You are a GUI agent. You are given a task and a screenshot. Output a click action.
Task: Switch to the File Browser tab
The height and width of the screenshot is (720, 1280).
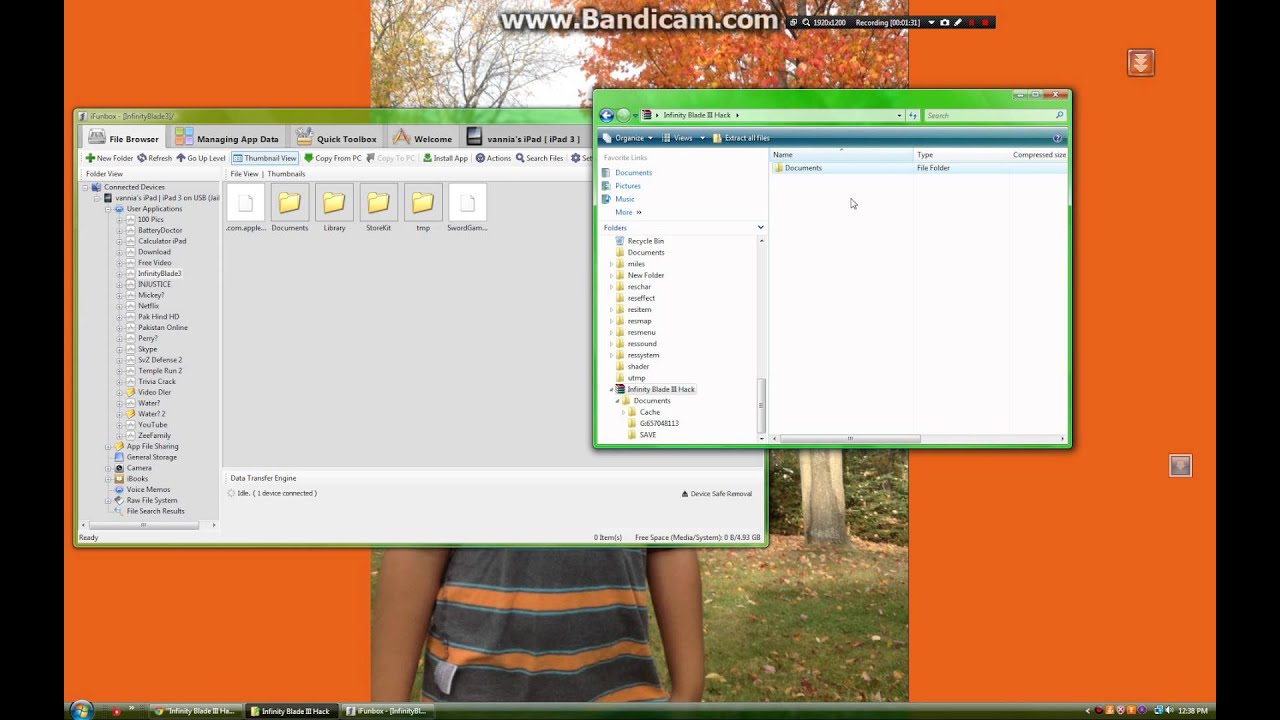pos(124,138)
